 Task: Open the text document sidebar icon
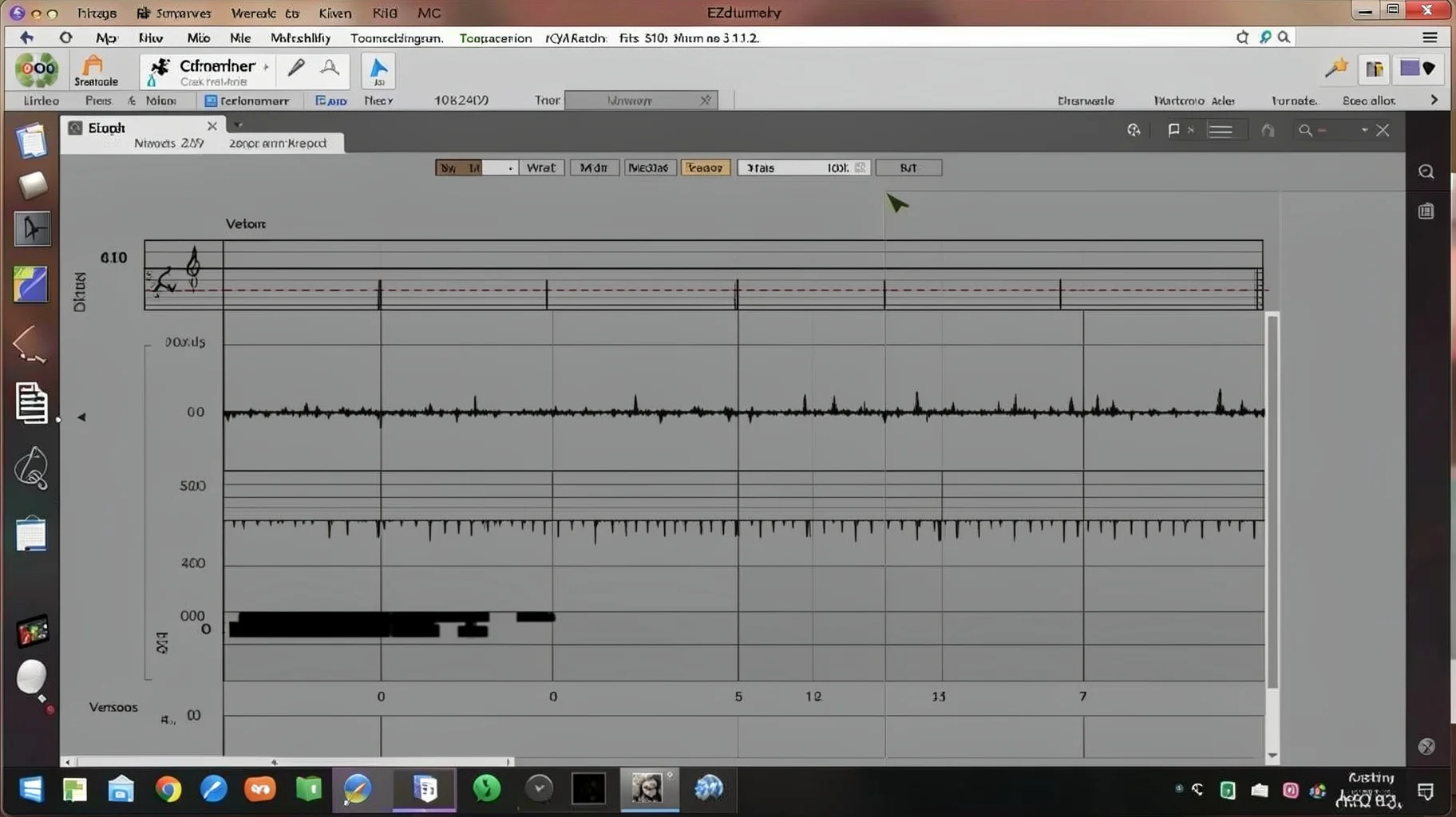click(x=32, y=403)
